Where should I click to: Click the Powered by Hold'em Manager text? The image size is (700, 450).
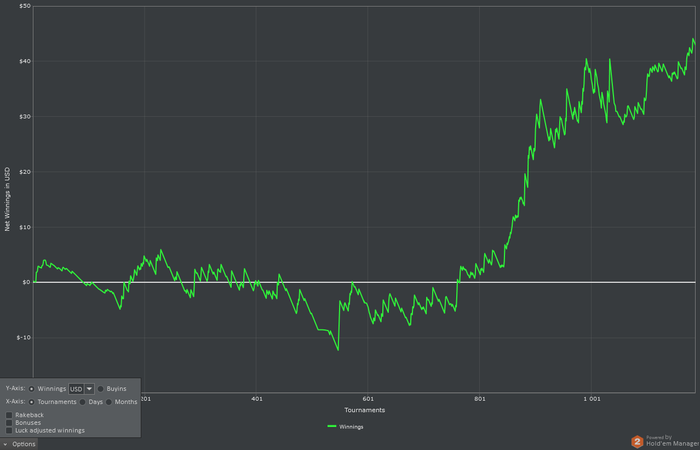671,441
